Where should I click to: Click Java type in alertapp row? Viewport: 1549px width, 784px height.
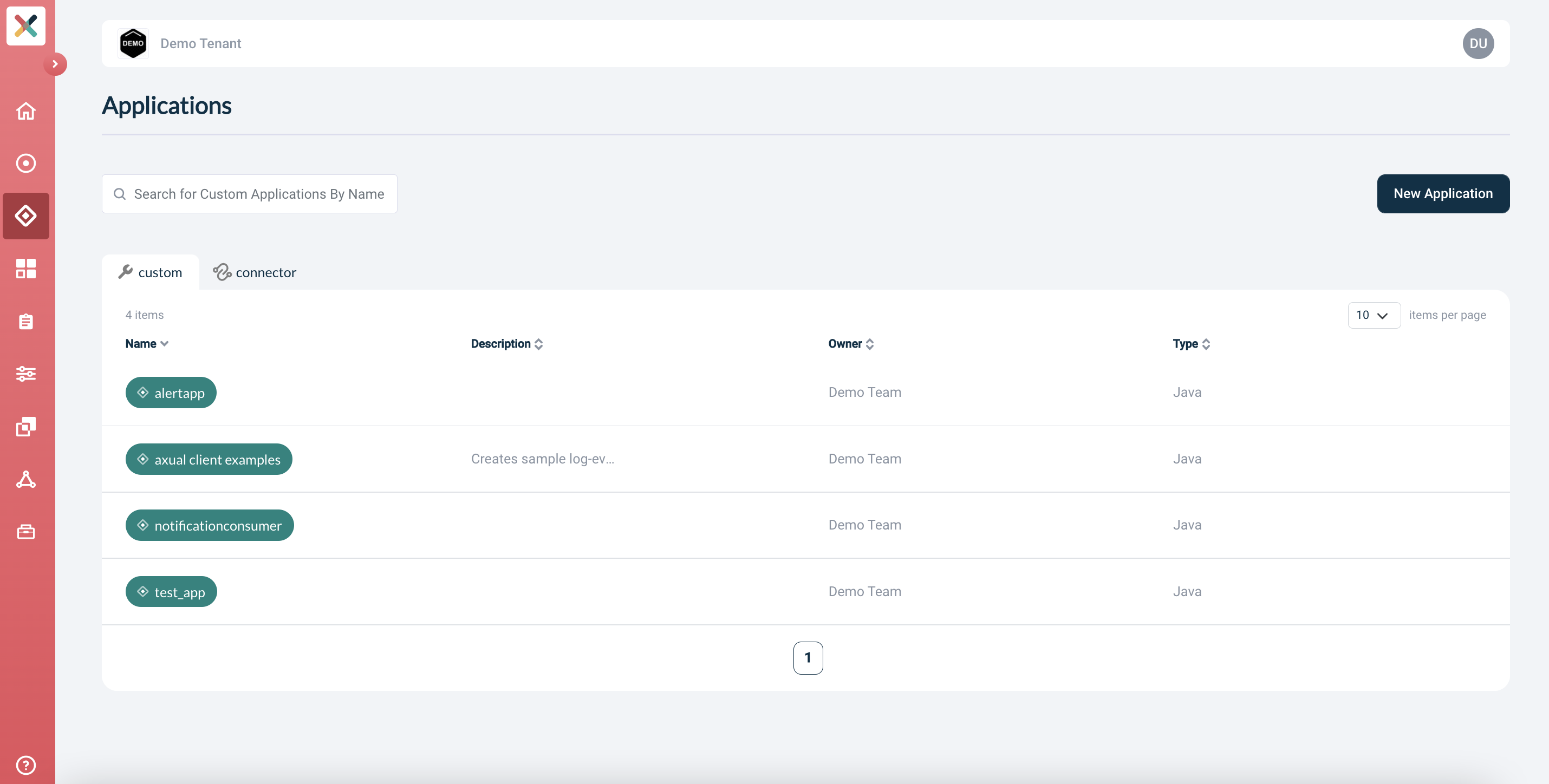1187,392
